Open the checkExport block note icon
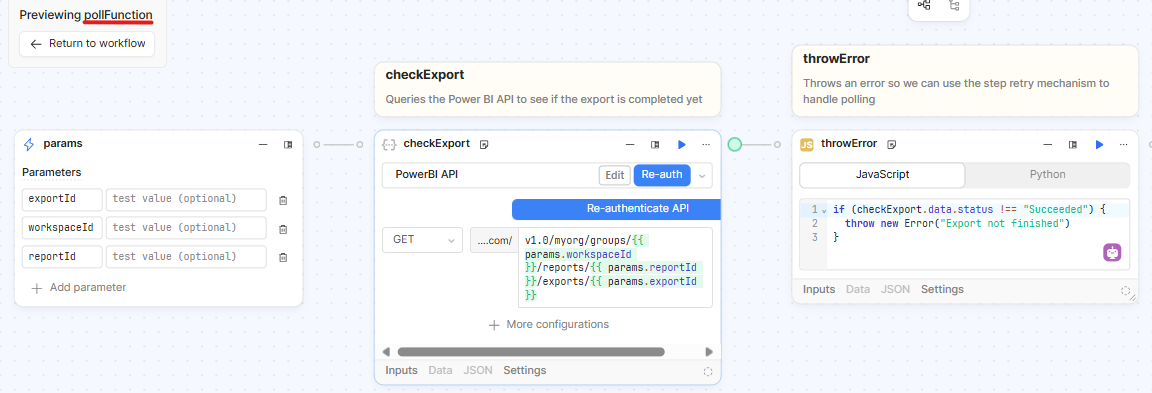1152x393 pixels. [484, 145]
